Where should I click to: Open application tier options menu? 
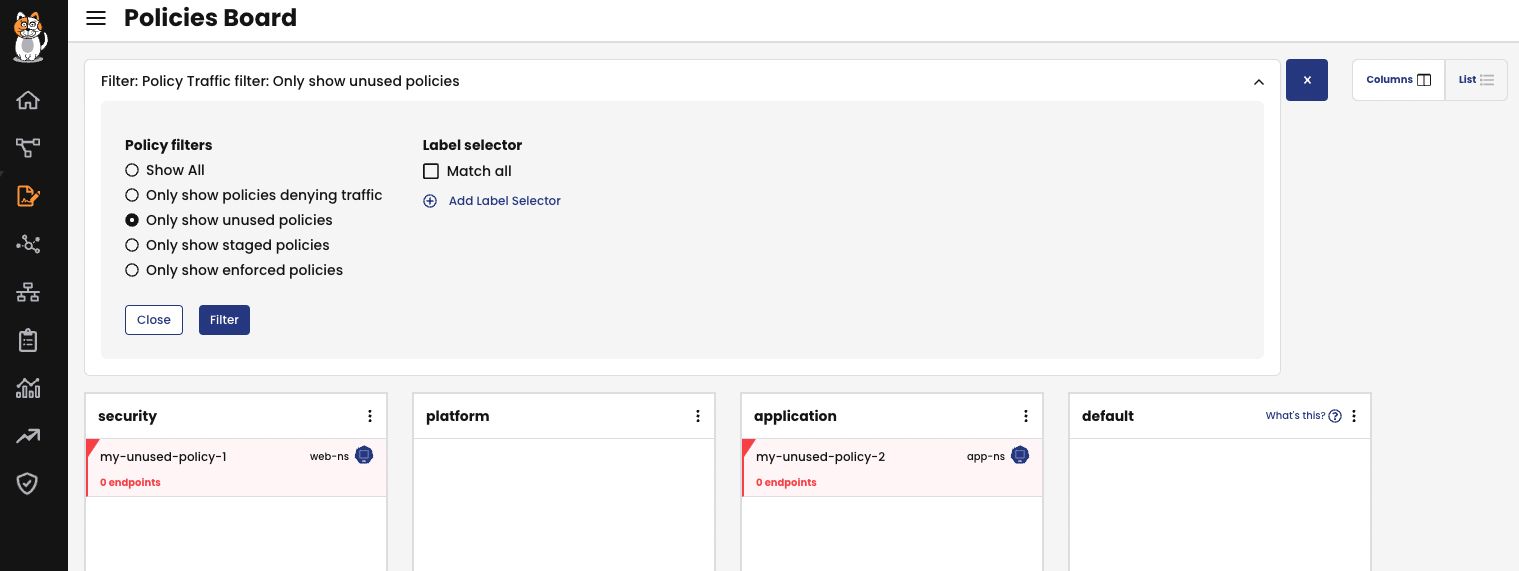click(x=1026, y=416)
